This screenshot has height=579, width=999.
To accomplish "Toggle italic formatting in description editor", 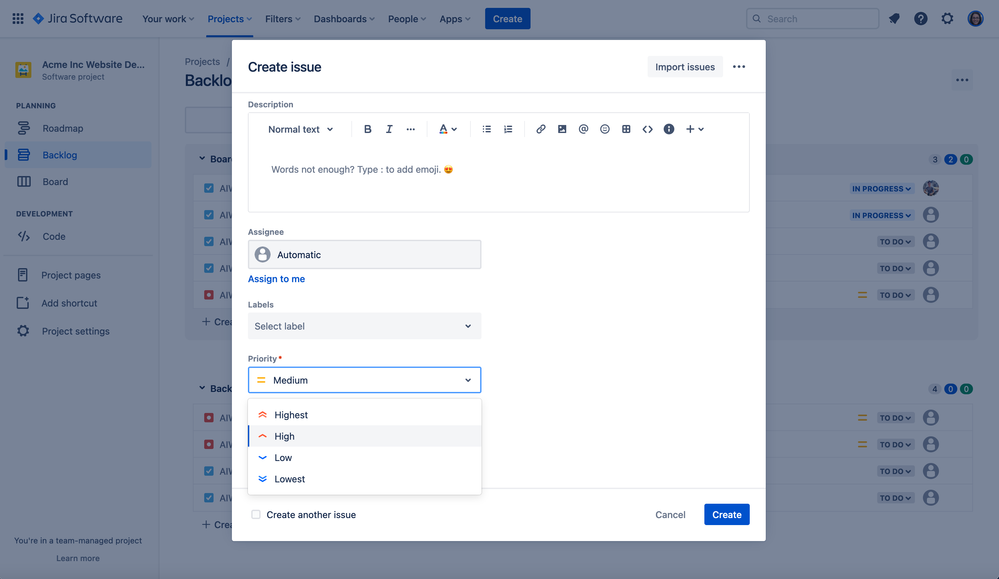I will tap(389, 129).
